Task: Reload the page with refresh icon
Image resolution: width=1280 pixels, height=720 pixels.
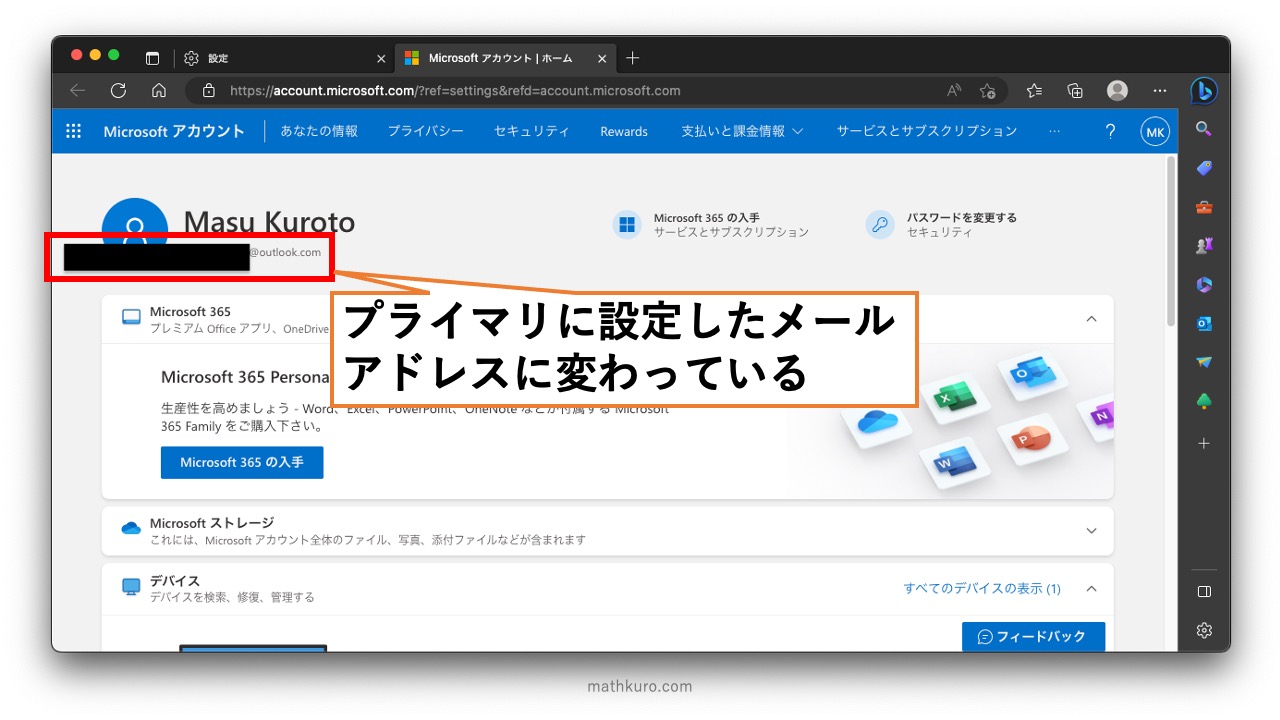Action: click(x=118, y=90)
